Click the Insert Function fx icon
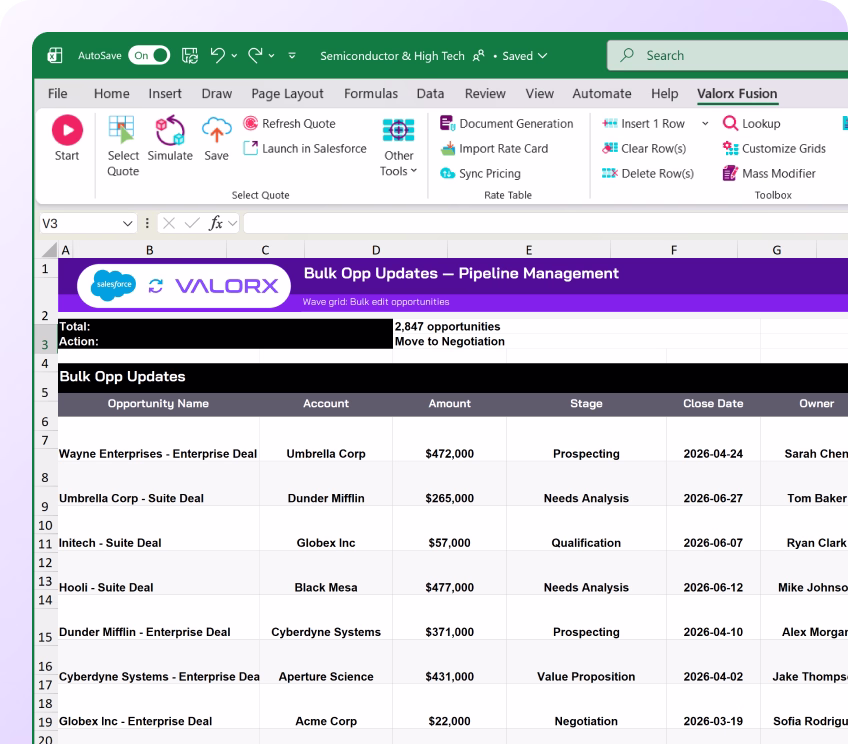 coord(215,223)
